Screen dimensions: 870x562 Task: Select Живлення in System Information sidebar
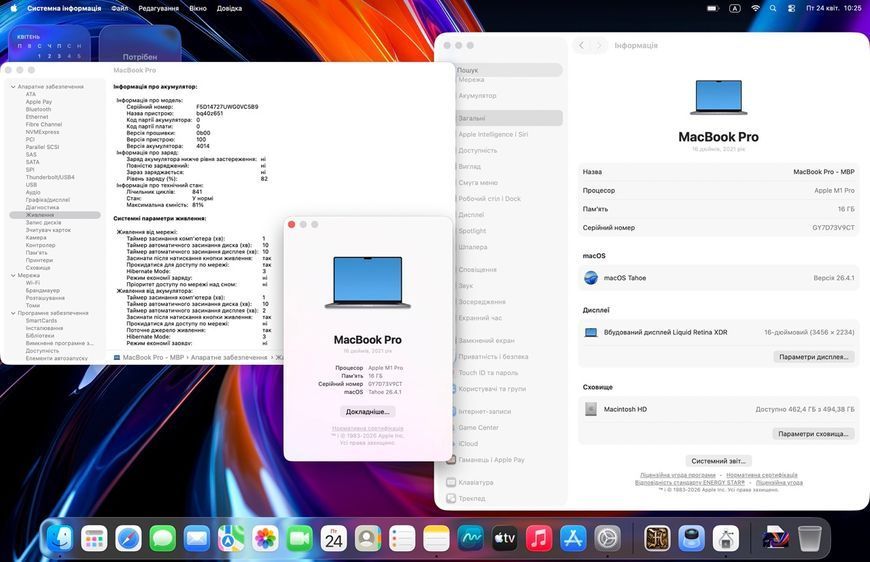pos(55,215)
